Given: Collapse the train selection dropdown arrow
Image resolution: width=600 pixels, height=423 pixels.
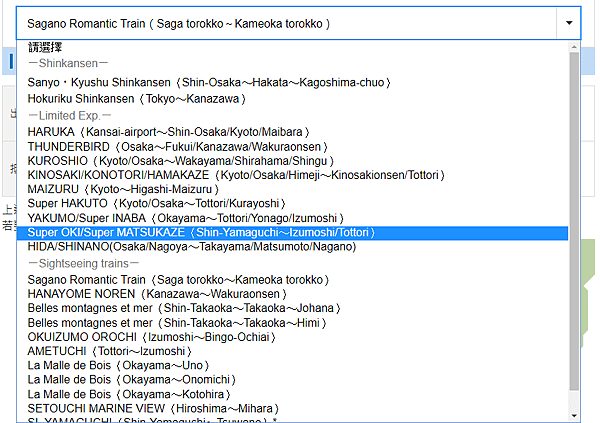Looking at the screenshot, I should [x=569, y=23].
